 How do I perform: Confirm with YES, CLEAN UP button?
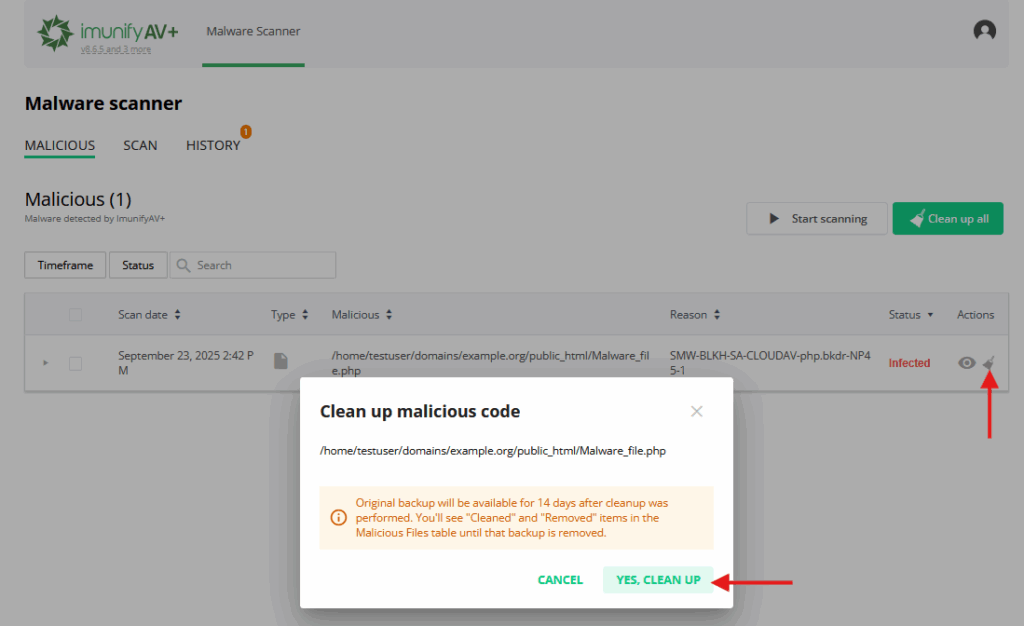point(658,580)
